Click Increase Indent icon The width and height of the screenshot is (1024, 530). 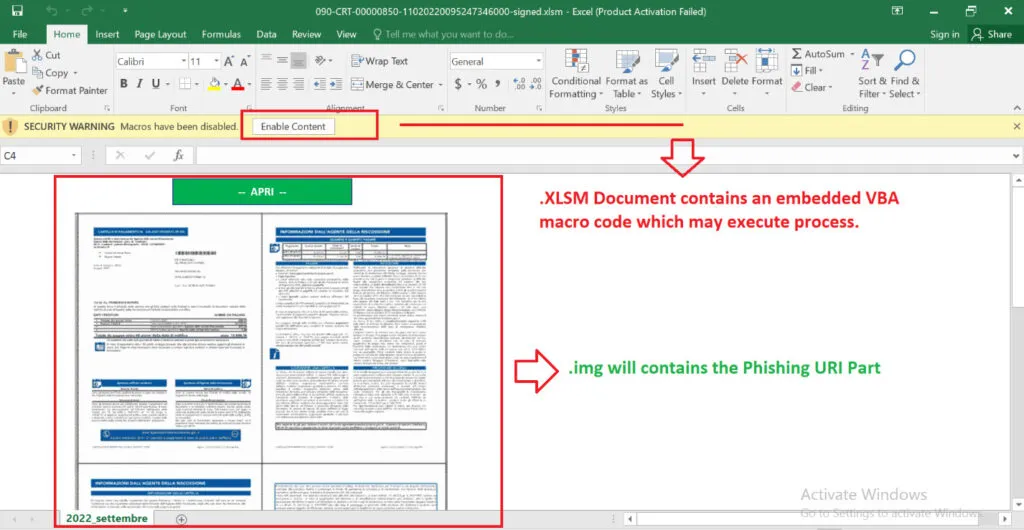pos(336,84)
